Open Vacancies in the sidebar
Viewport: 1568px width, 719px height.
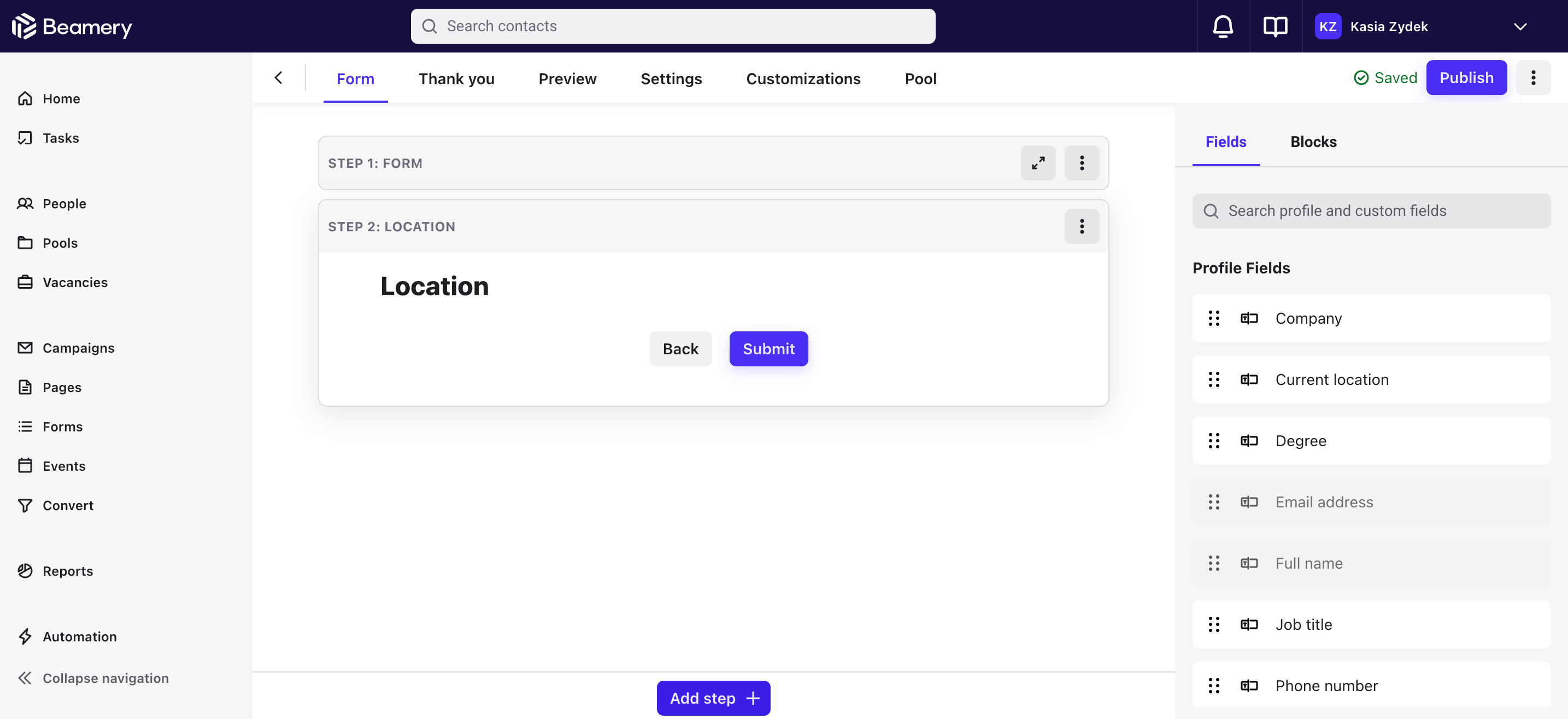click(x=62, y=283)
